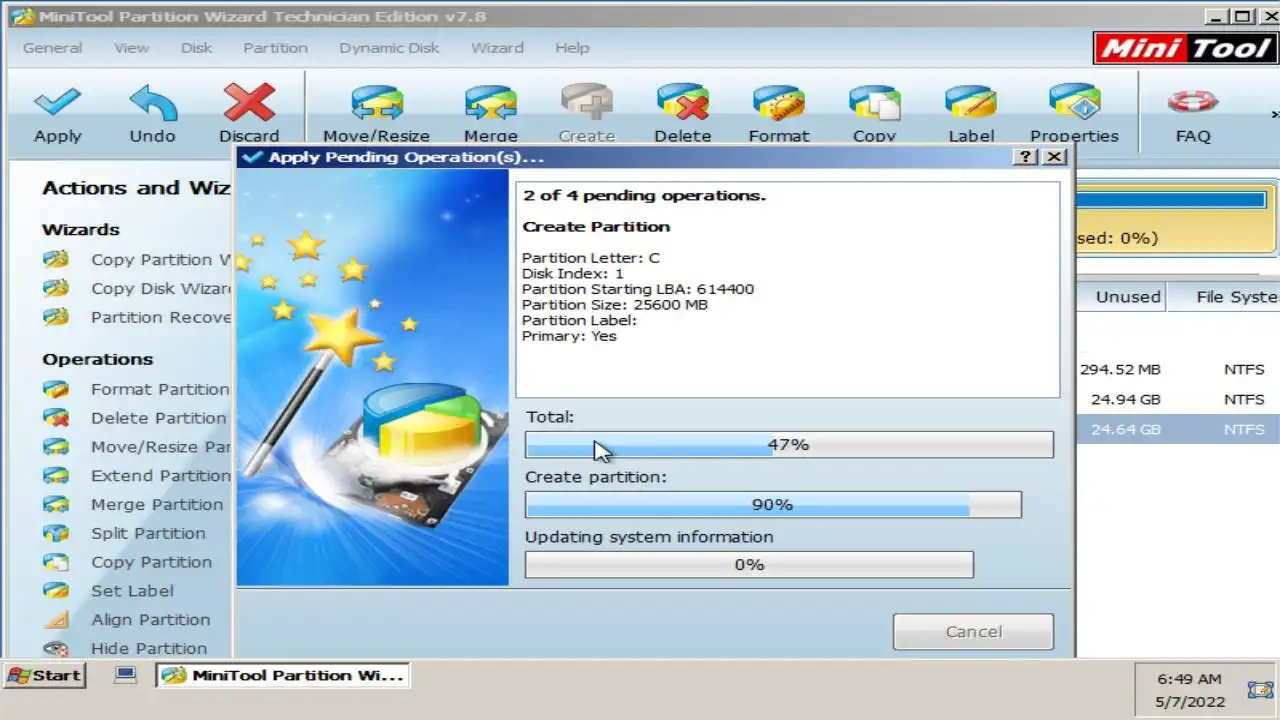Open the Disk menu

[x=196, y=48]
